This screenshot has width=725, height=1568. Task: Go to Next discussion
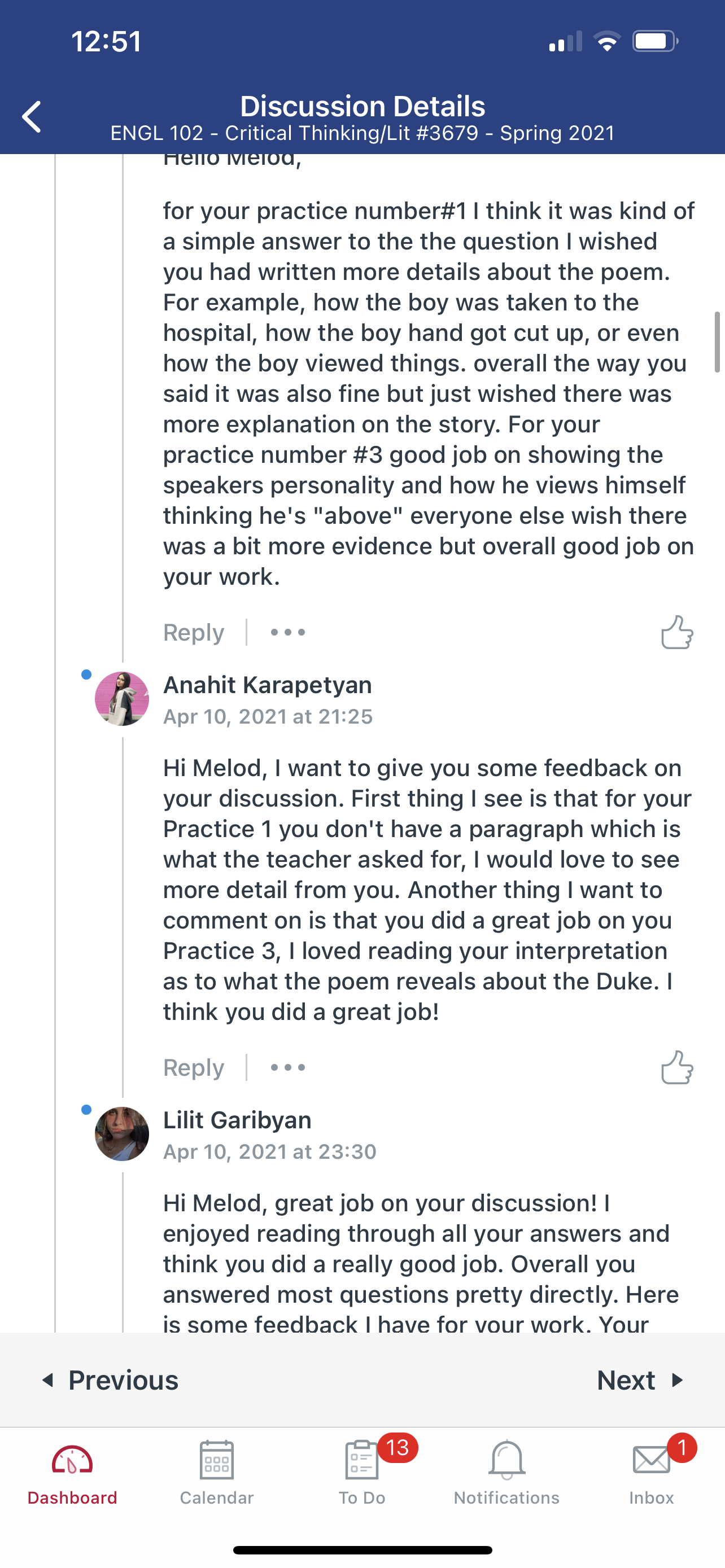(x=640, y=1380)
